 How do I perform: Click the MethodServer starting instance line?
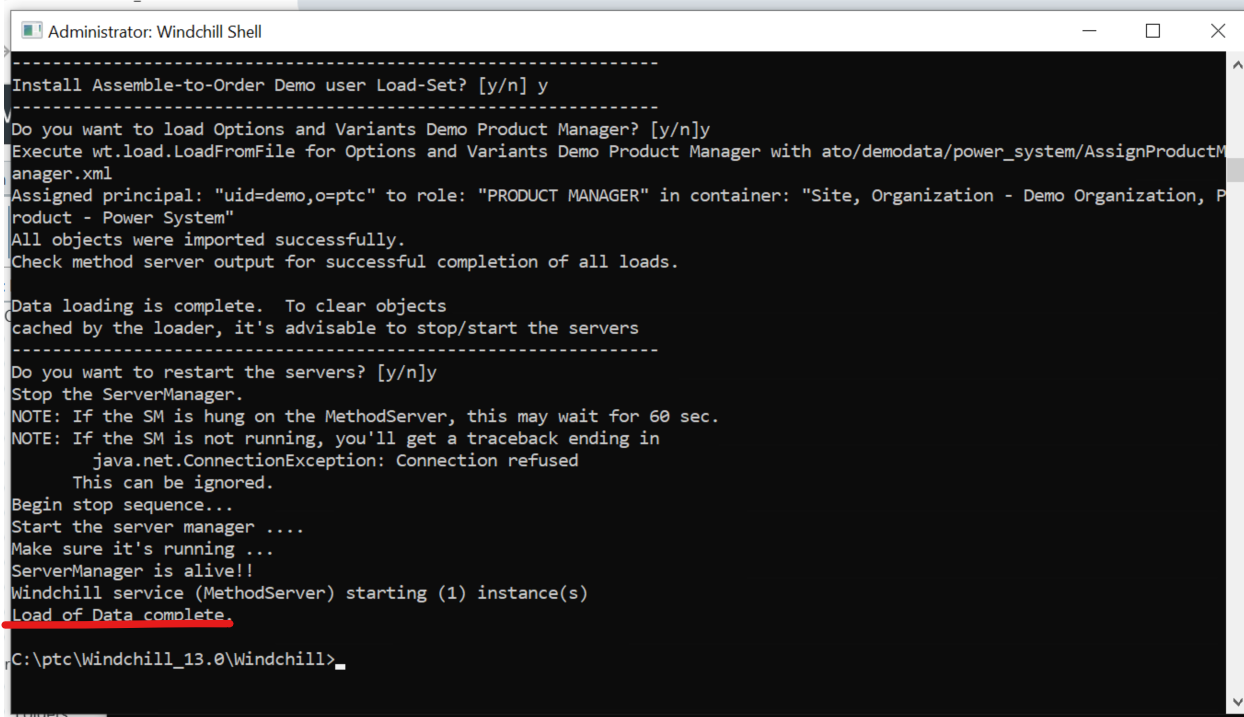point(298,592)
